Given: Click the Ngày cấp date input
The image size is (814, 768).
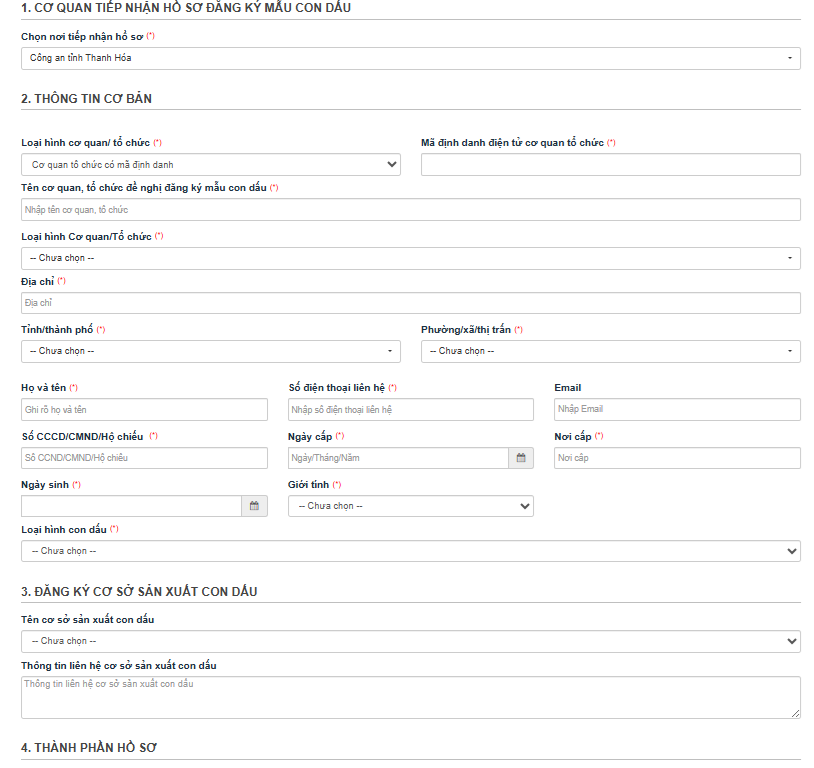Looking at the screenshot, I should coord(397,458).
